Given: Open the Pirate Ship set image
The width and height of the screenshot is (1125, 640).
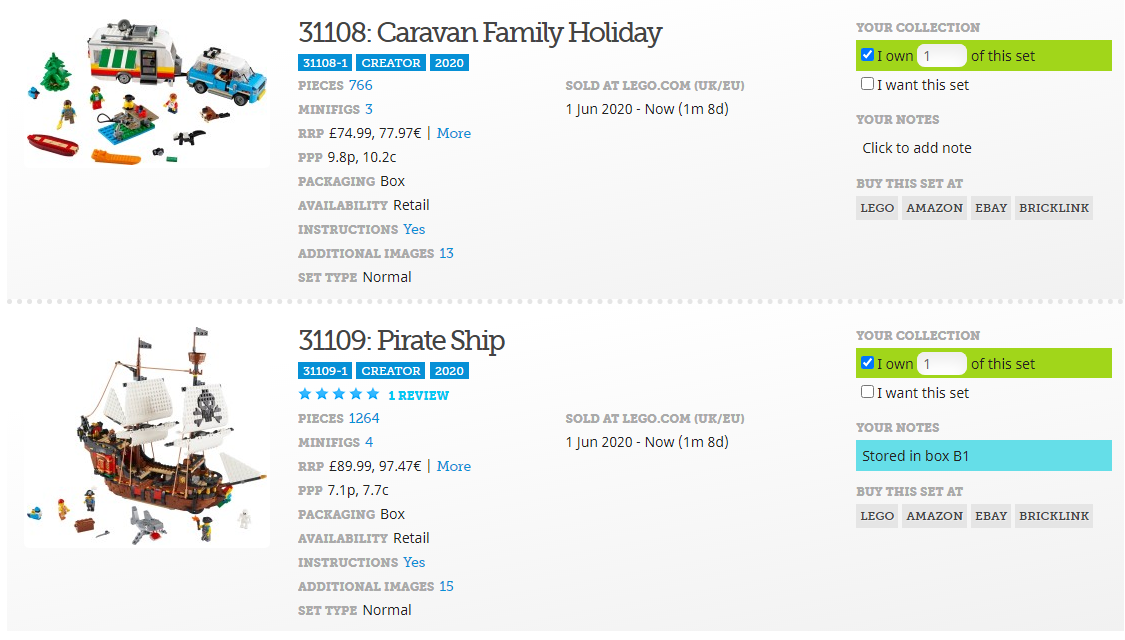Looking at the screenshot, I should tap(147, 437).
